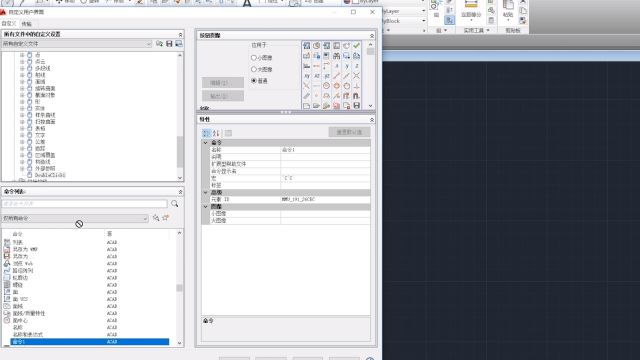
Task: Click the 重置默认值 button
Action: click(x=349, y=132)
